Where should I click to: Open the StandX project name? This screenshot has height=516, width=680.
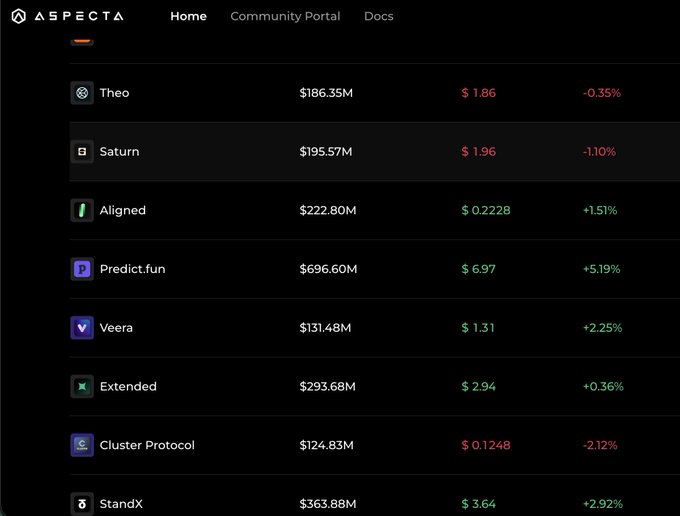coord(121,504)
